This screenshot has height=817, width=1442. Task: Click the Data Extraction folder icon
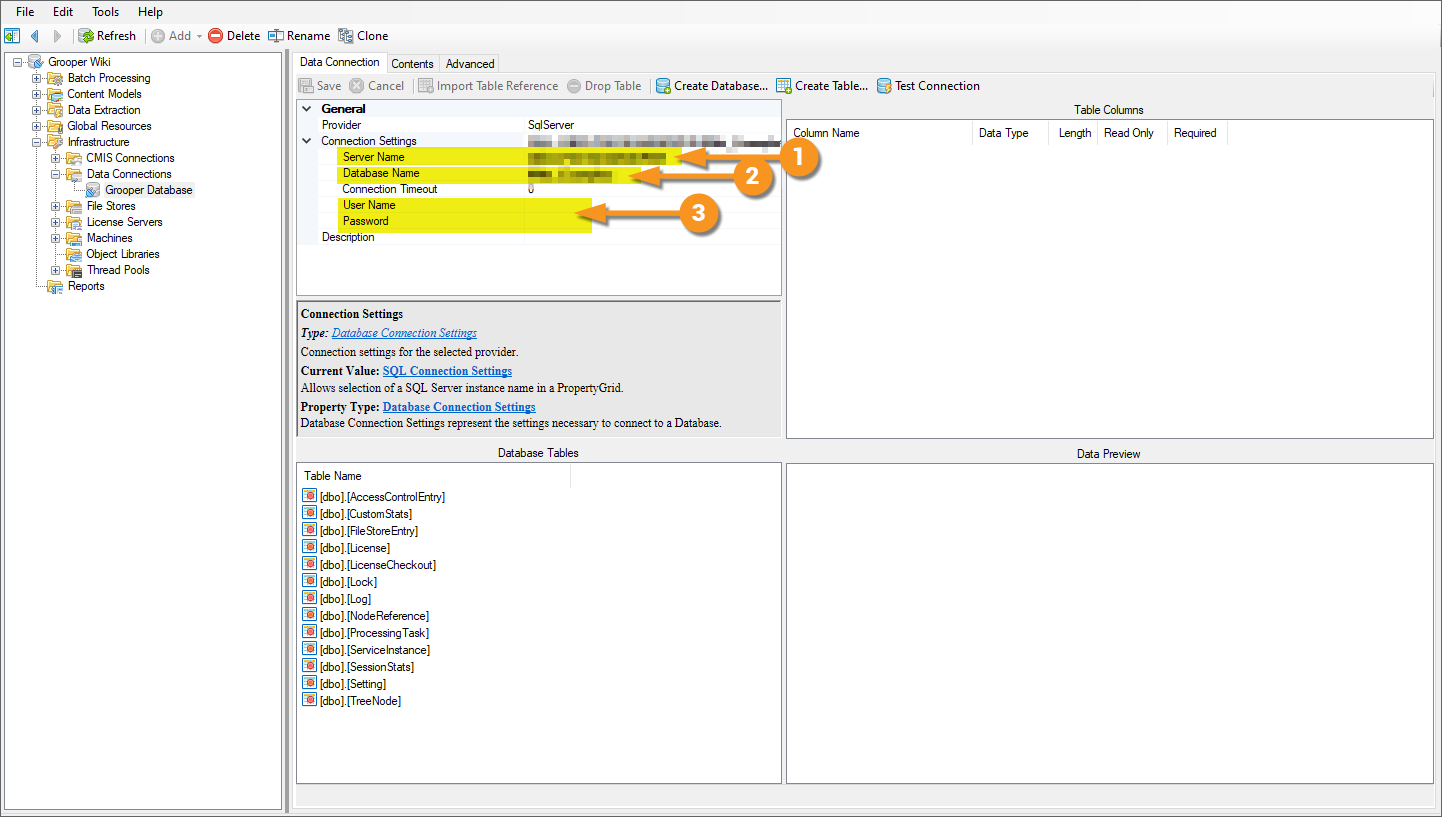pyautogui.click(x=56, y=110)
